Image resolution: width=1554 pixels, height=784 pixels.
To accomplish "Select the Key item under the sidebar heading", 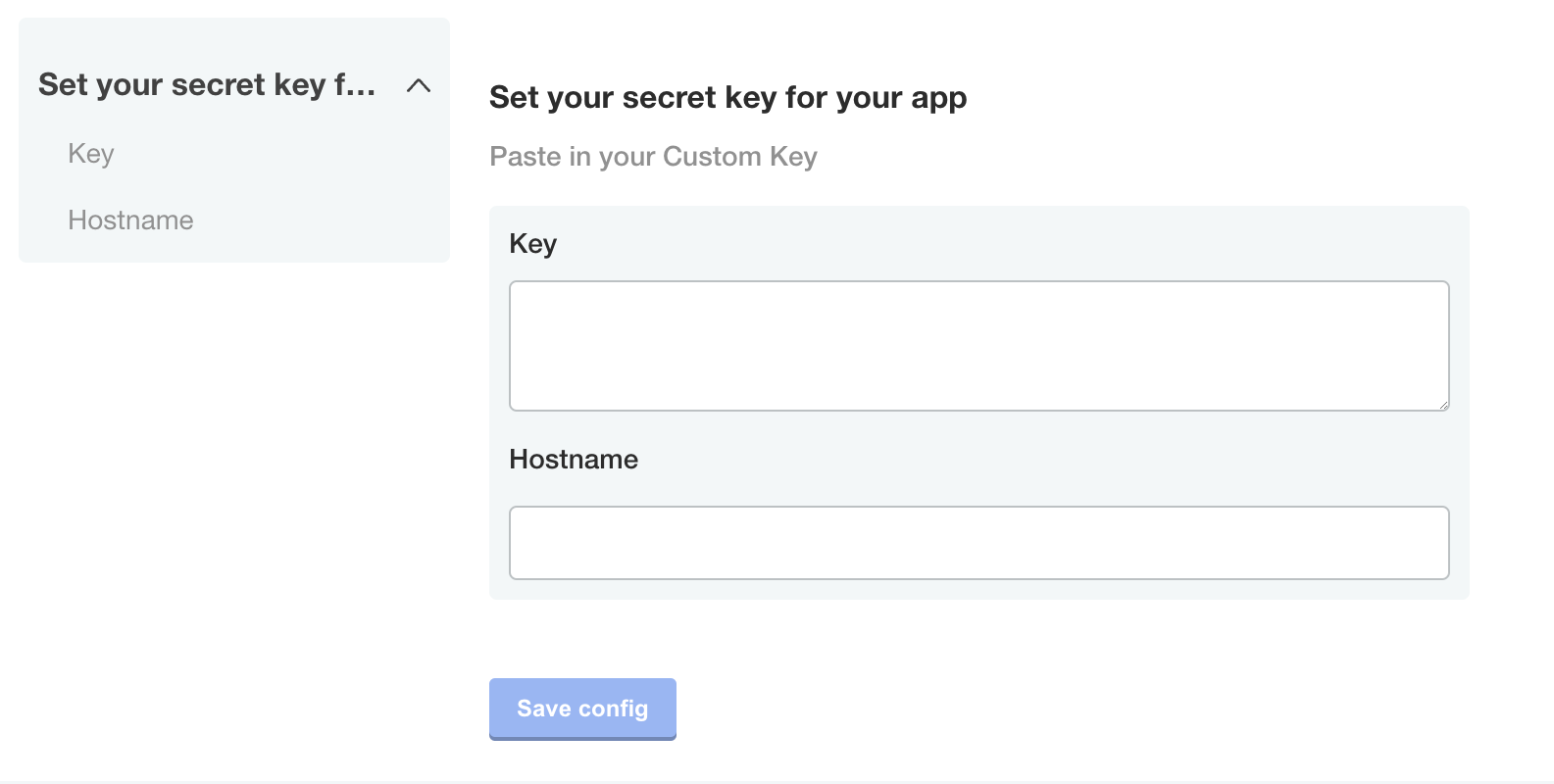I will pos(91,154).
